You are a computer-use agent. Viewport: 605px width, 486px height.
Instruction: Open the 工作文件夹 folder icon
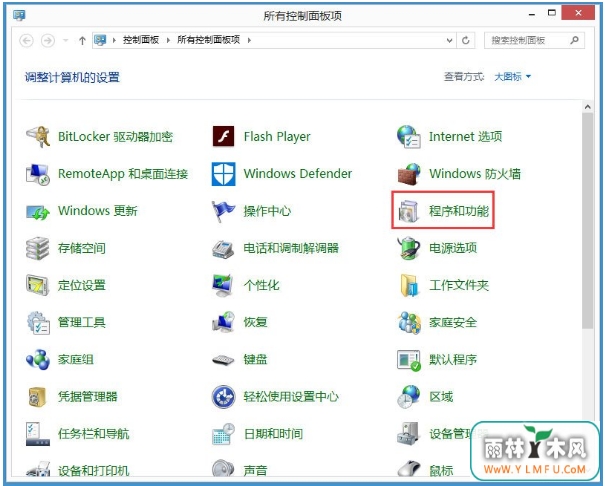[x=409, y=285]
